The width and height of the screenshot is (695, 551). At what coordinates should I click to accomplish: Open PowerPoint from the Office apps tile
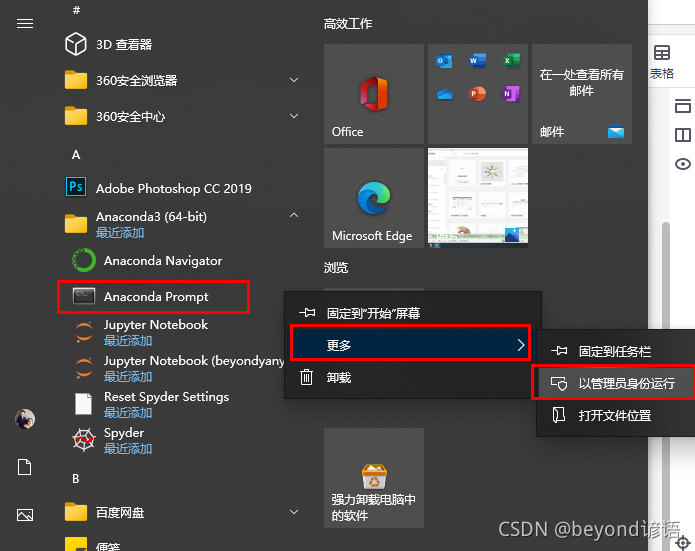click(477, 94)
